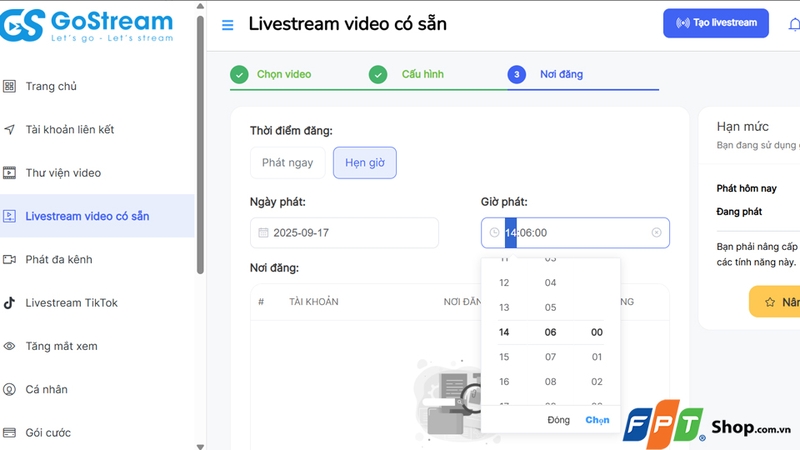Select hour 12 in time picker
The image size is (800, 450).
(504, 283)
